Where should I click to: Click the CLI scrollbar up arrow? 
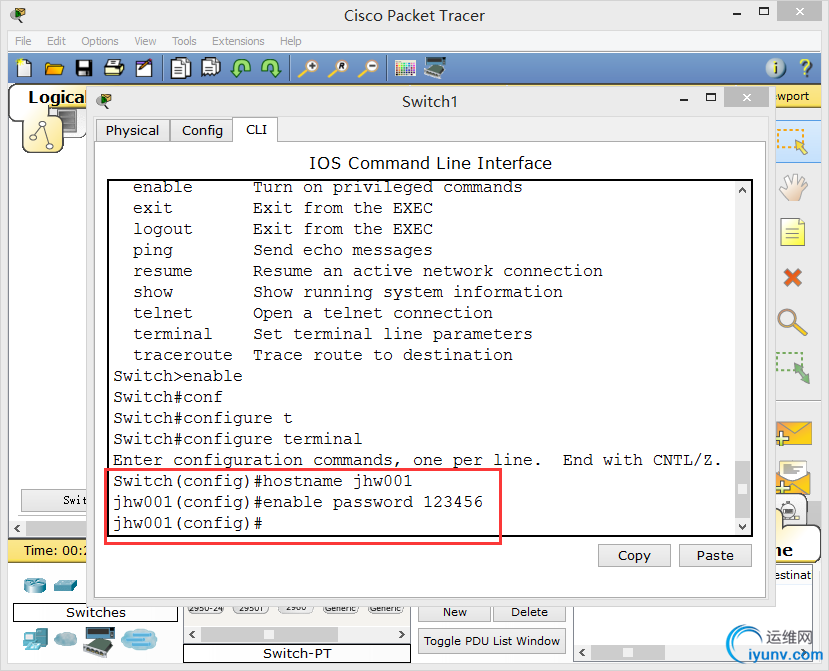pyautogui.click(x=743, y=190)
